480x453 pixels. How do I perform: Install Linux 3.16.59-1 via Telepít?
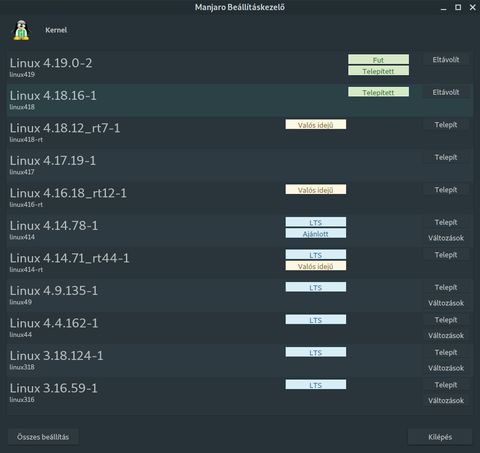(x=446, y=385)
